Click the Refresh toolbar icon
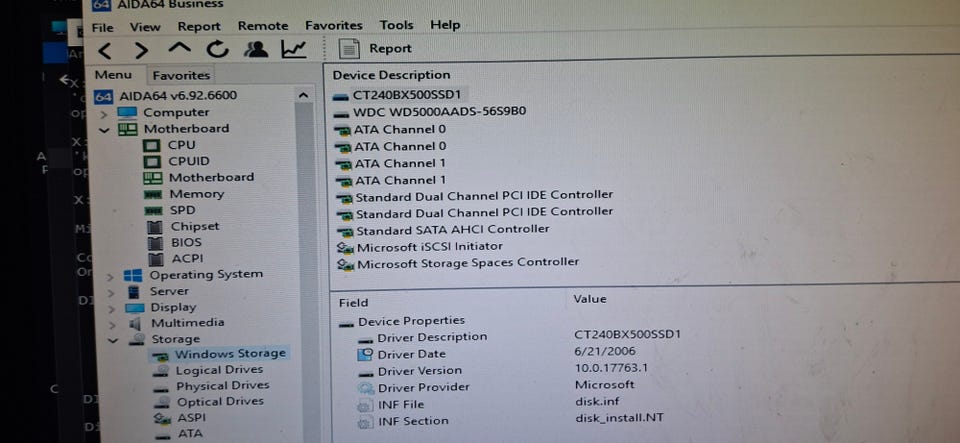This screenshot has width=960, height=443. [x=217, y=49]
